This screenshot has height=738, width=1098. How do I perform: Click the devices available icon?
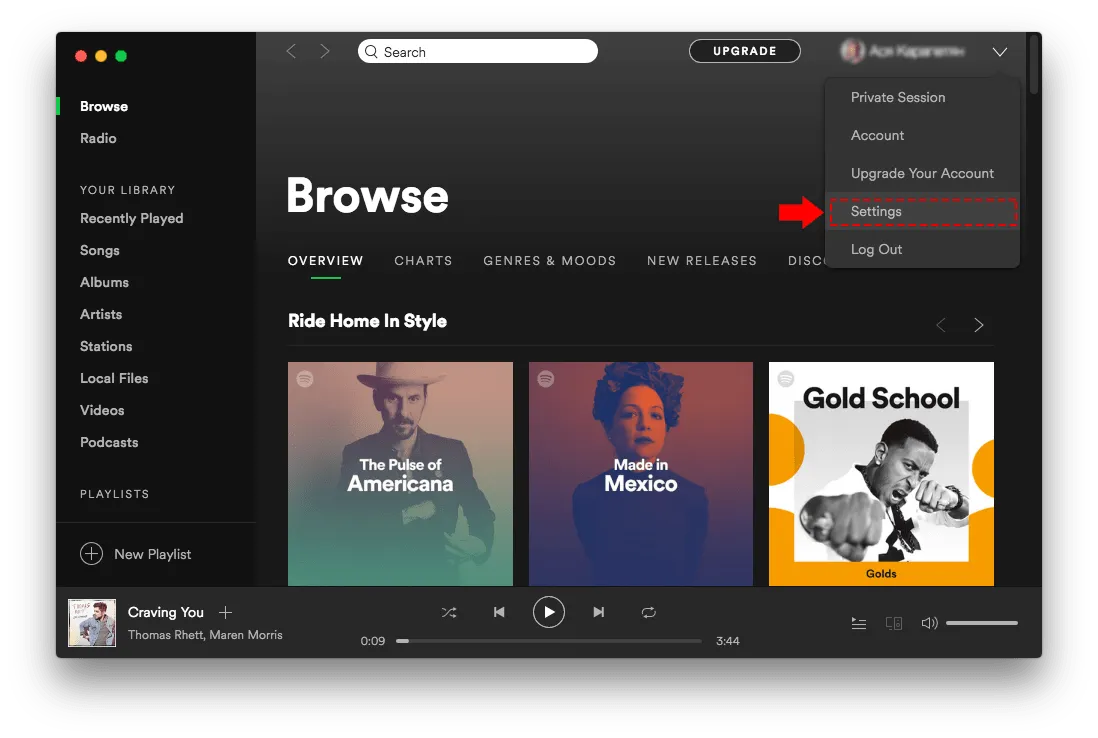point(893,622)
